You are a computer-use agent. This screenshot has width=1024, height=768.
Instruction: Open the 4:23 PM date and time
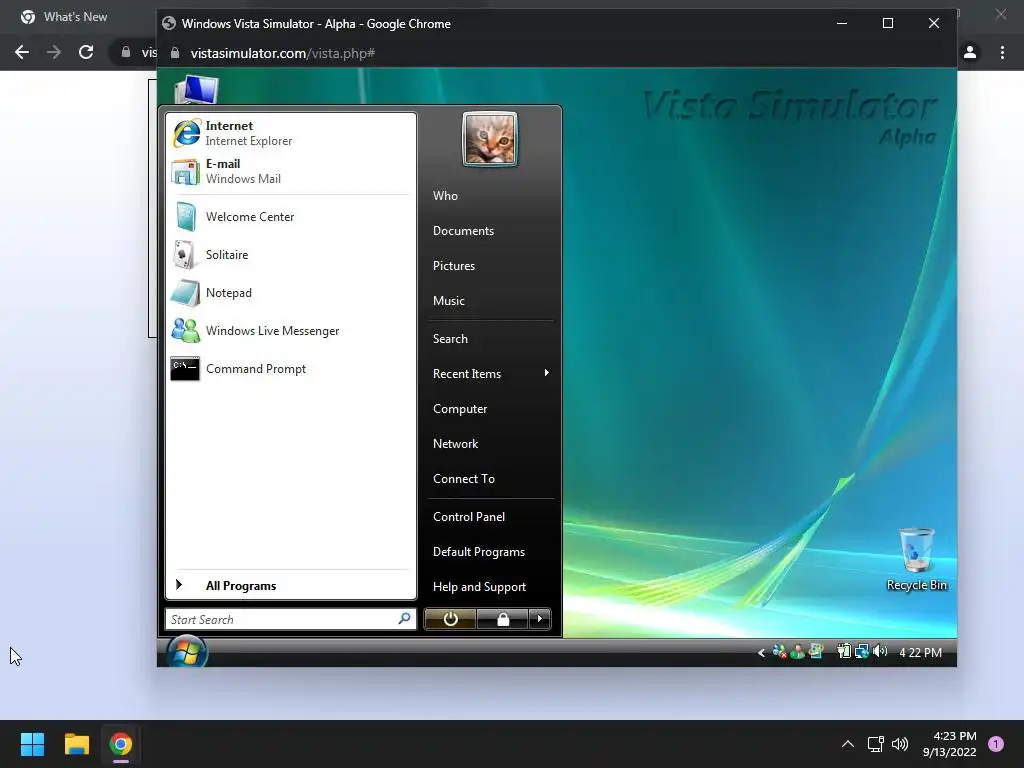coord(950,744)
